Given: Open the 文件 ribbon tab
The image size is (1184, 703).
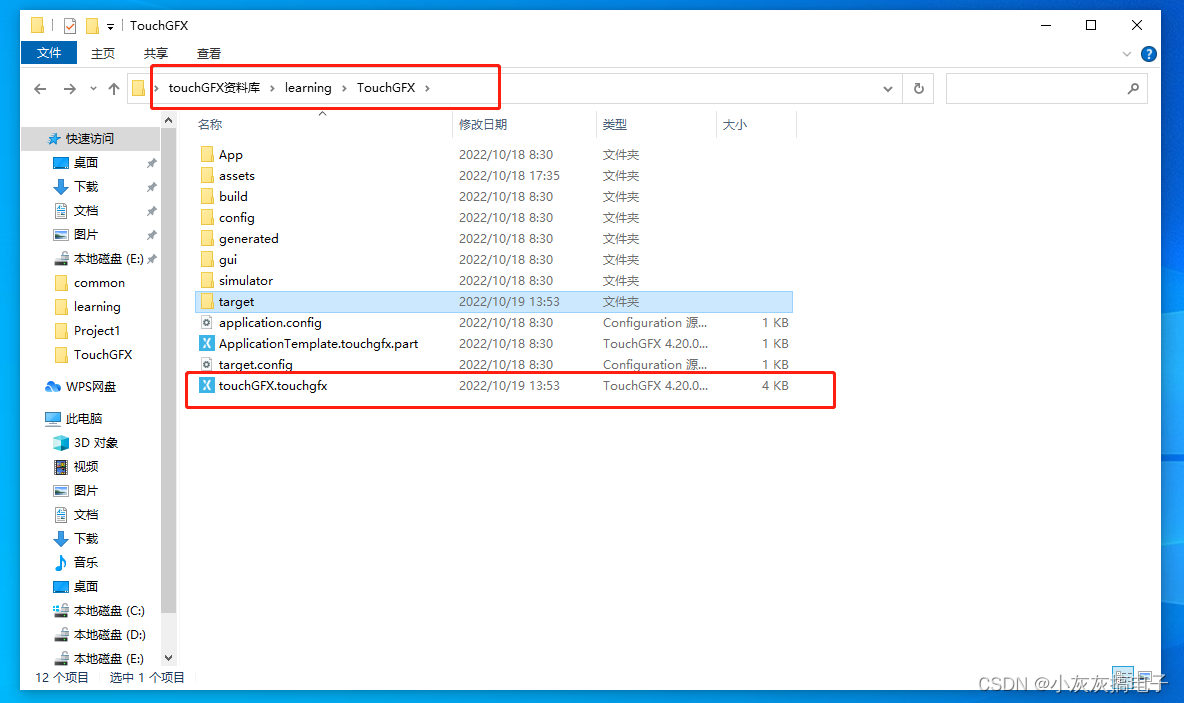Looking at the screenshot, I should click(x=49, y=53).
